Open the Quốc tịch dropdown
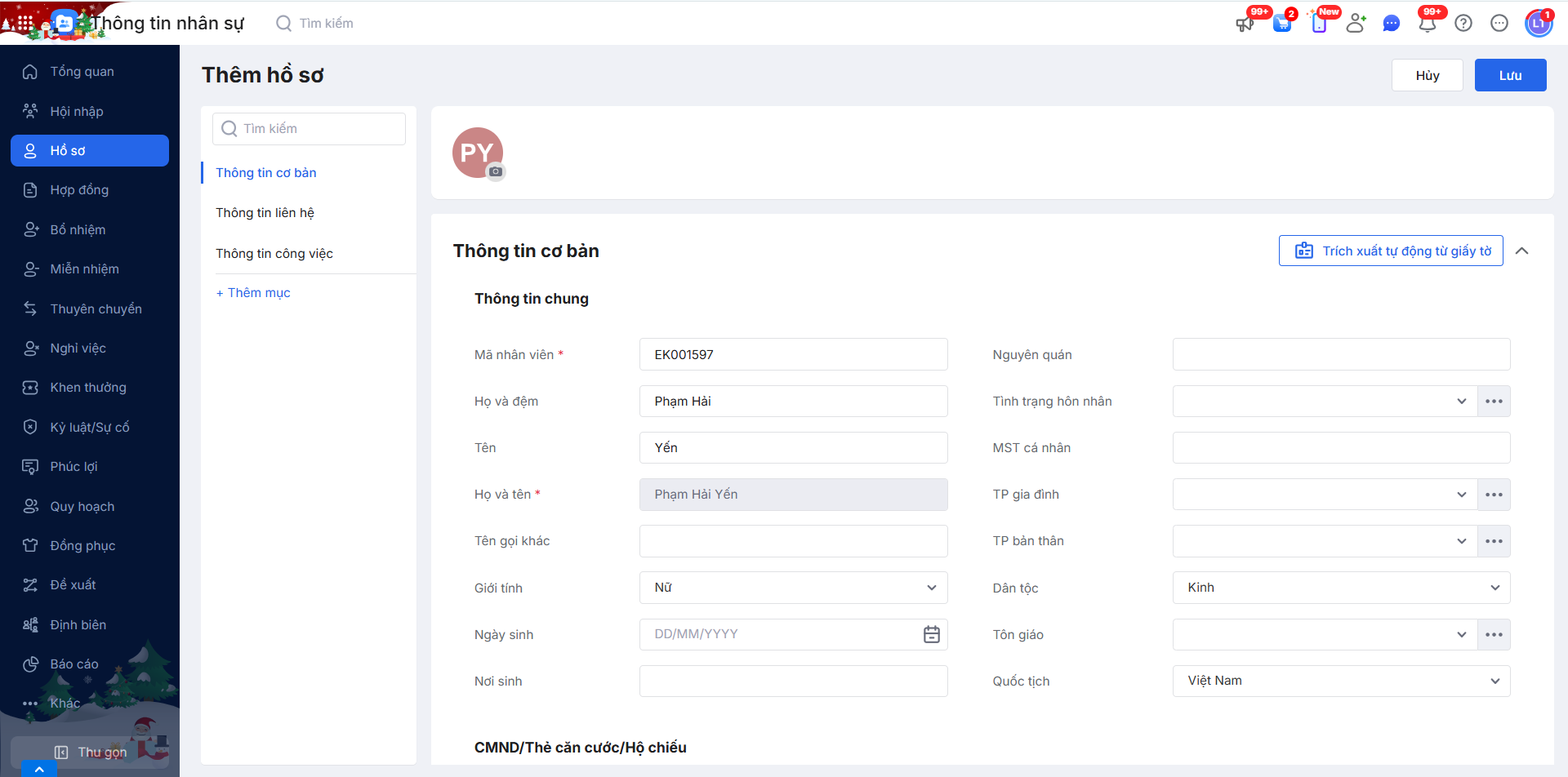This screenshot has width=1568, height=777. point(1341,681)
